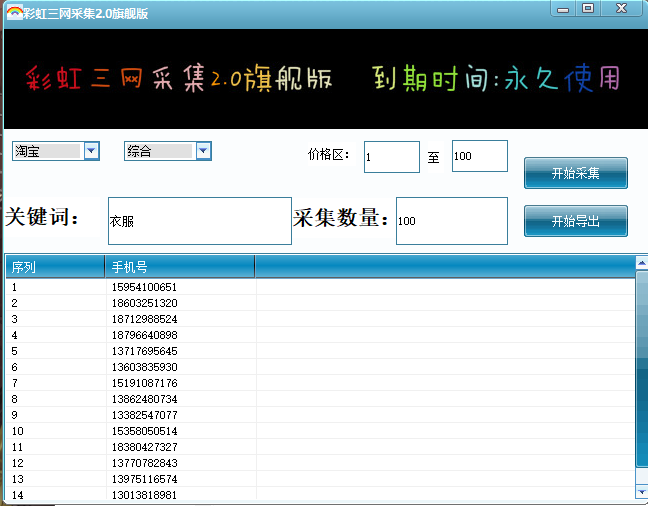648x506 pixels.
Task: Click the rainbow app icon in title bar
Action: pos(15,13)
